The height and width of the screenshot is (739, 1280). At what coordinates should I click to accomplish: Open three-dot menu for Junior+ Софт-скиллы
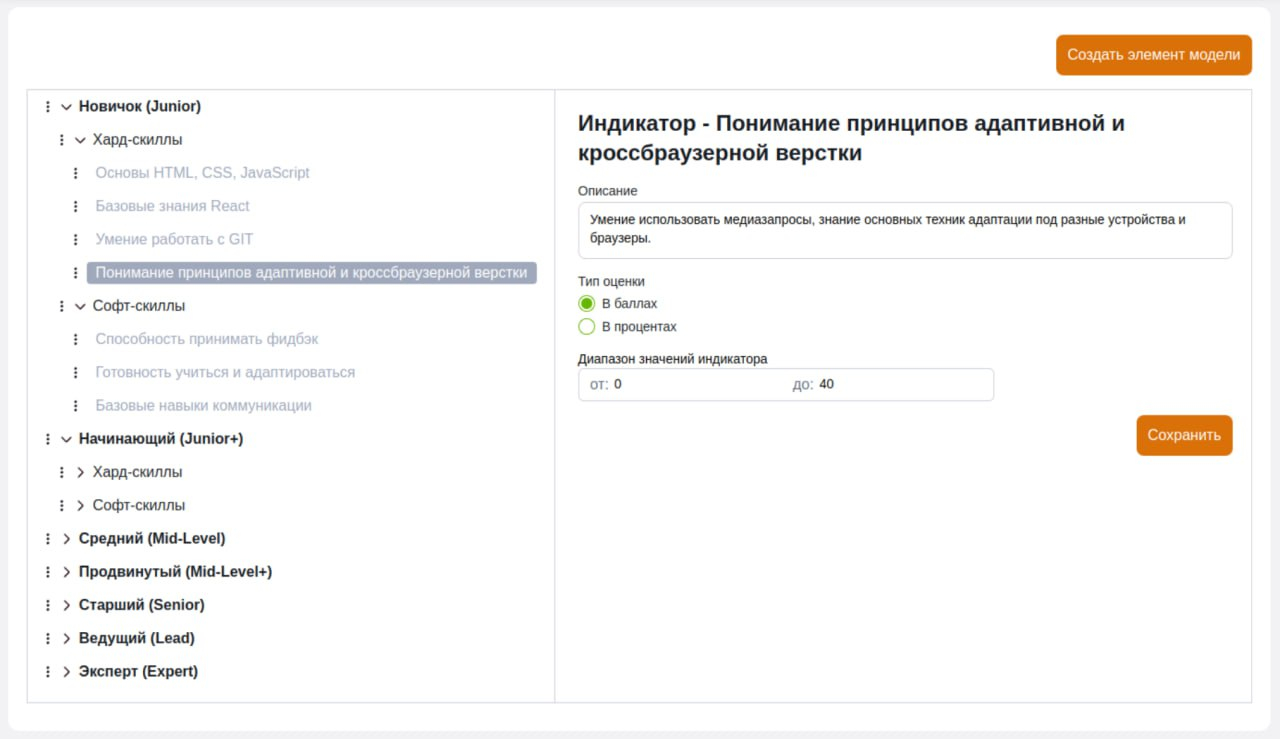coord(61,506)
